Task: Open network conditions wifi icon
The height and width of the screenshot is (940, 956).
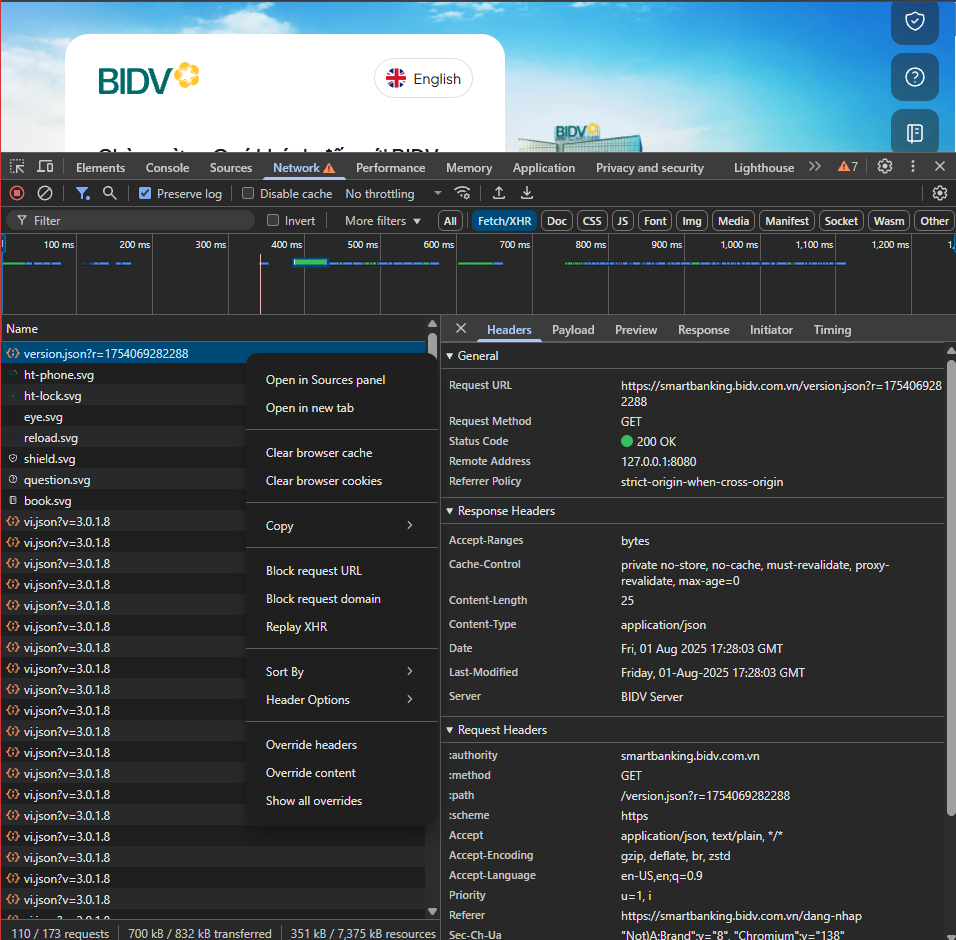Action: point(462,193)
